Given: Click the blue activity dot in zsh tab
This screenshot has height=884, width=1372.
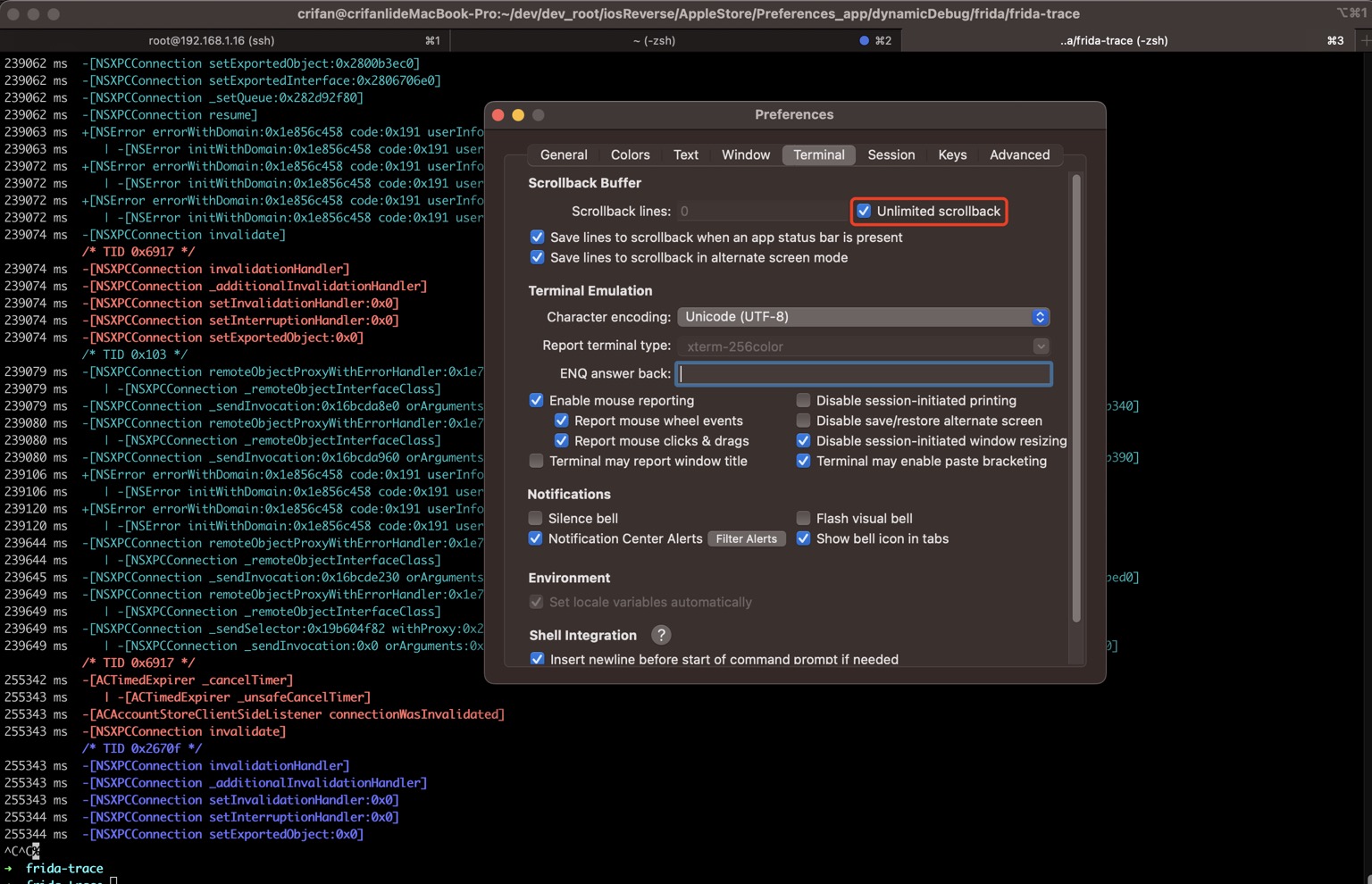Looking at the screenshot, I should (x=864, y=40).
